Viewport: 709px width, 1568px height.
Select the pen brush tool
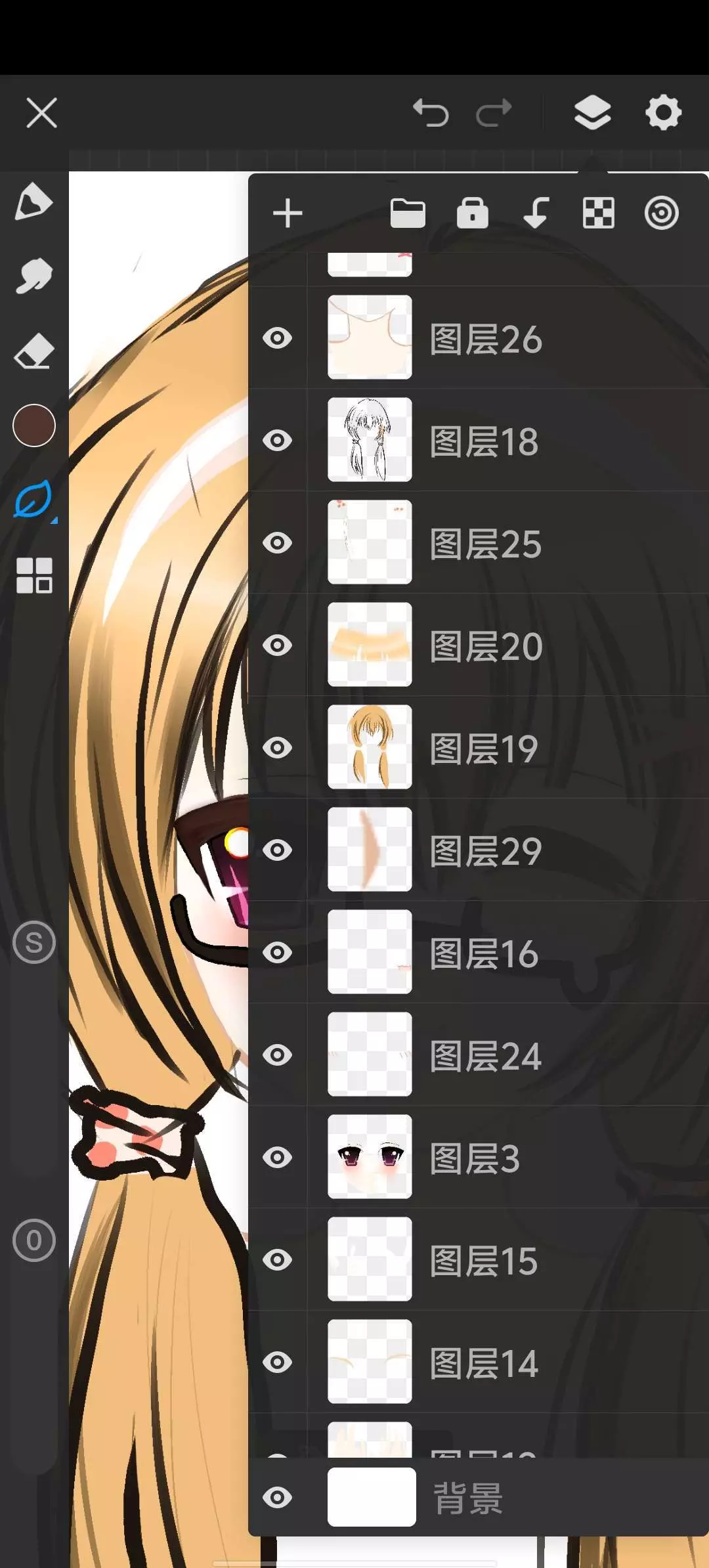point(33,202)
